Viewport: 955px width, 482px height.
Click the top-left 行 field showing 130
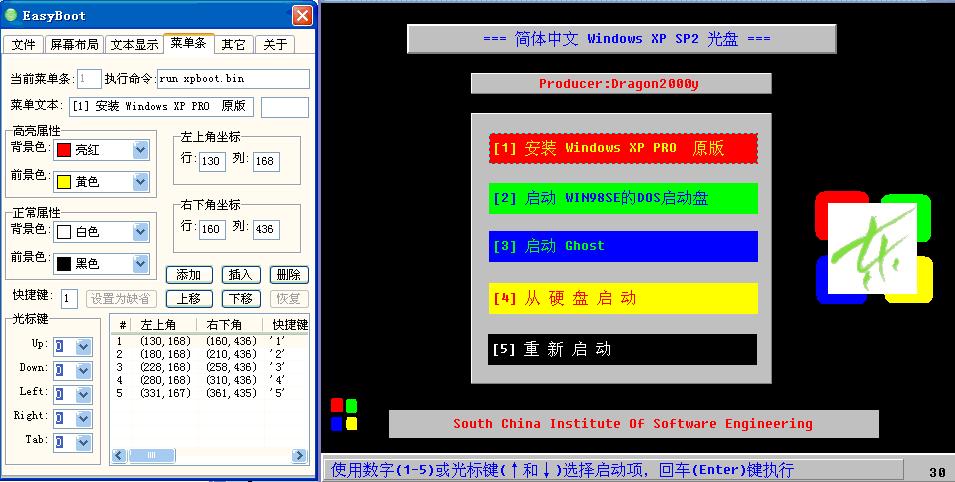click(212, 161)
